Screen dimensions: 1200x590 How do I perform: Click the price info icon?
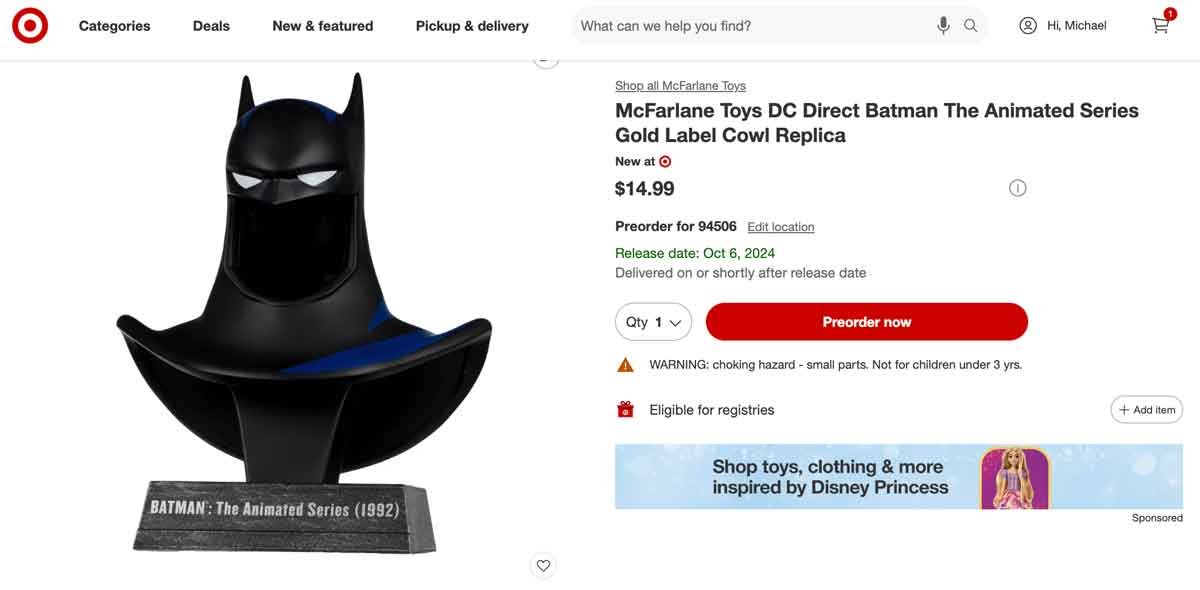coord(1017,188)
